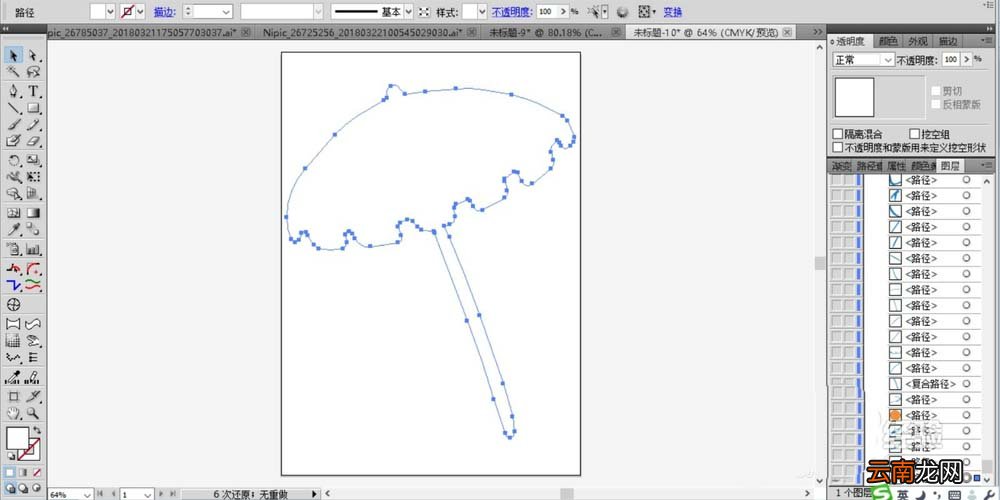Select the Rectangle tool
Viewport: 1000px width, 500px height.
[x=33, y=108]
